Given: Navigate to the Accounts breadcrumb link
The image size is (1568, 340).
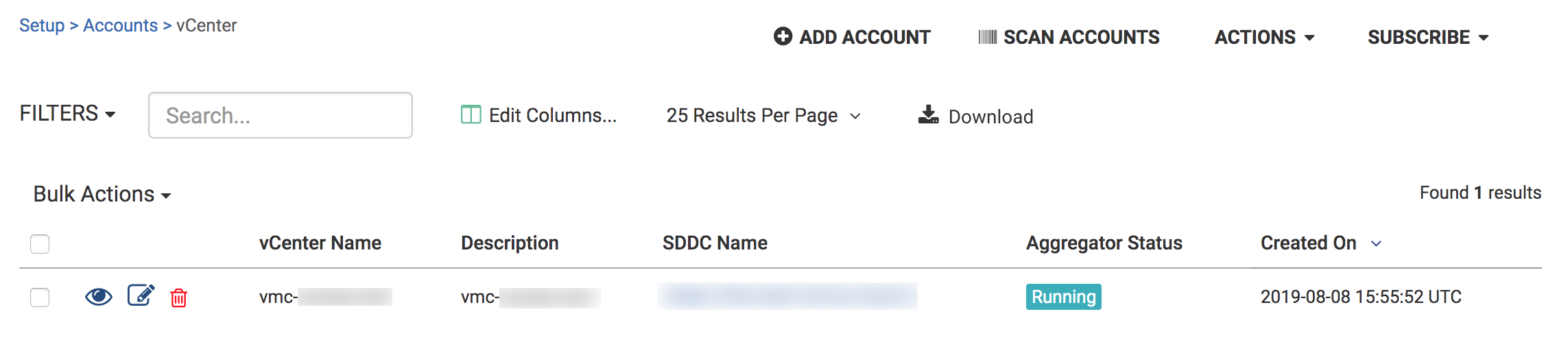Looking at the screenshot, I should point(120,25).
